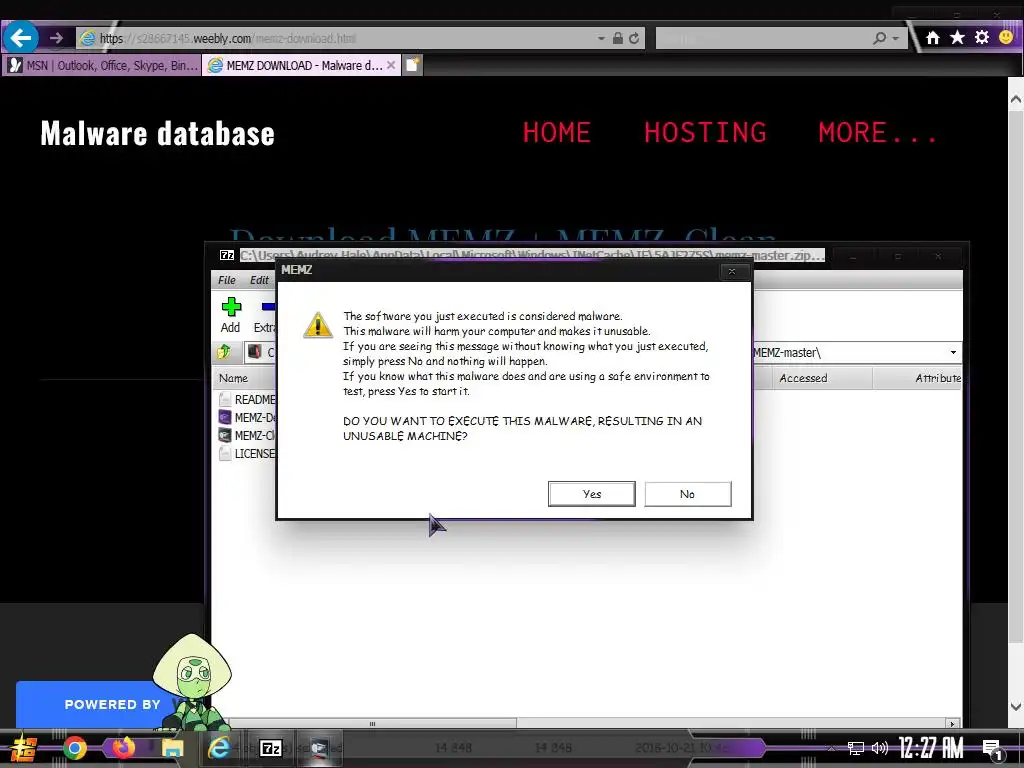Image resolution: width=1024 pixels, height=768 pixels.
Task: Click 7-Zip horizontal scrollbar thumb
Action: 372,724
